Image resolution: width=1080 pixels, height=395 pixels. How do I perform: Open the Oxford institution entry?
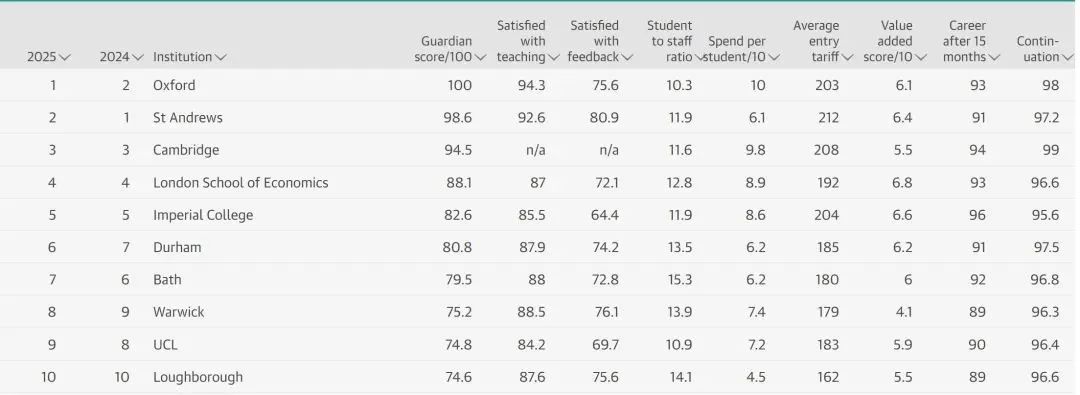click(x=174, y=85)
